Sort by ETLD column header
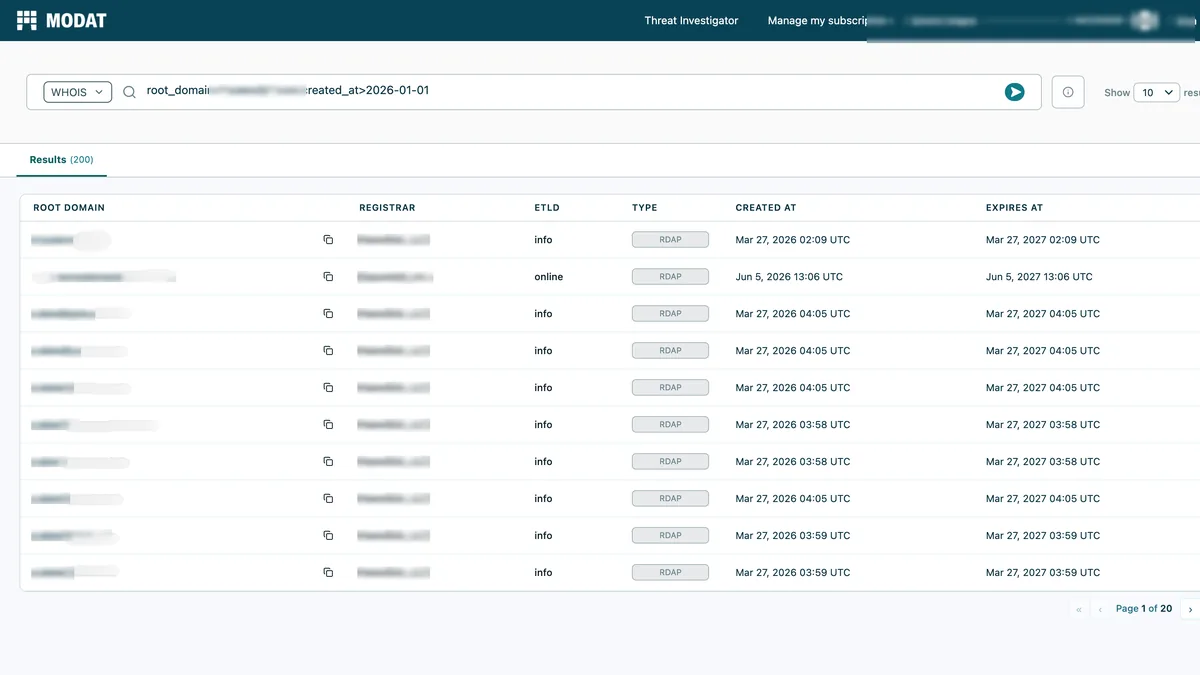The height and width of the screenshot is (675, 1200). point(547,208)
